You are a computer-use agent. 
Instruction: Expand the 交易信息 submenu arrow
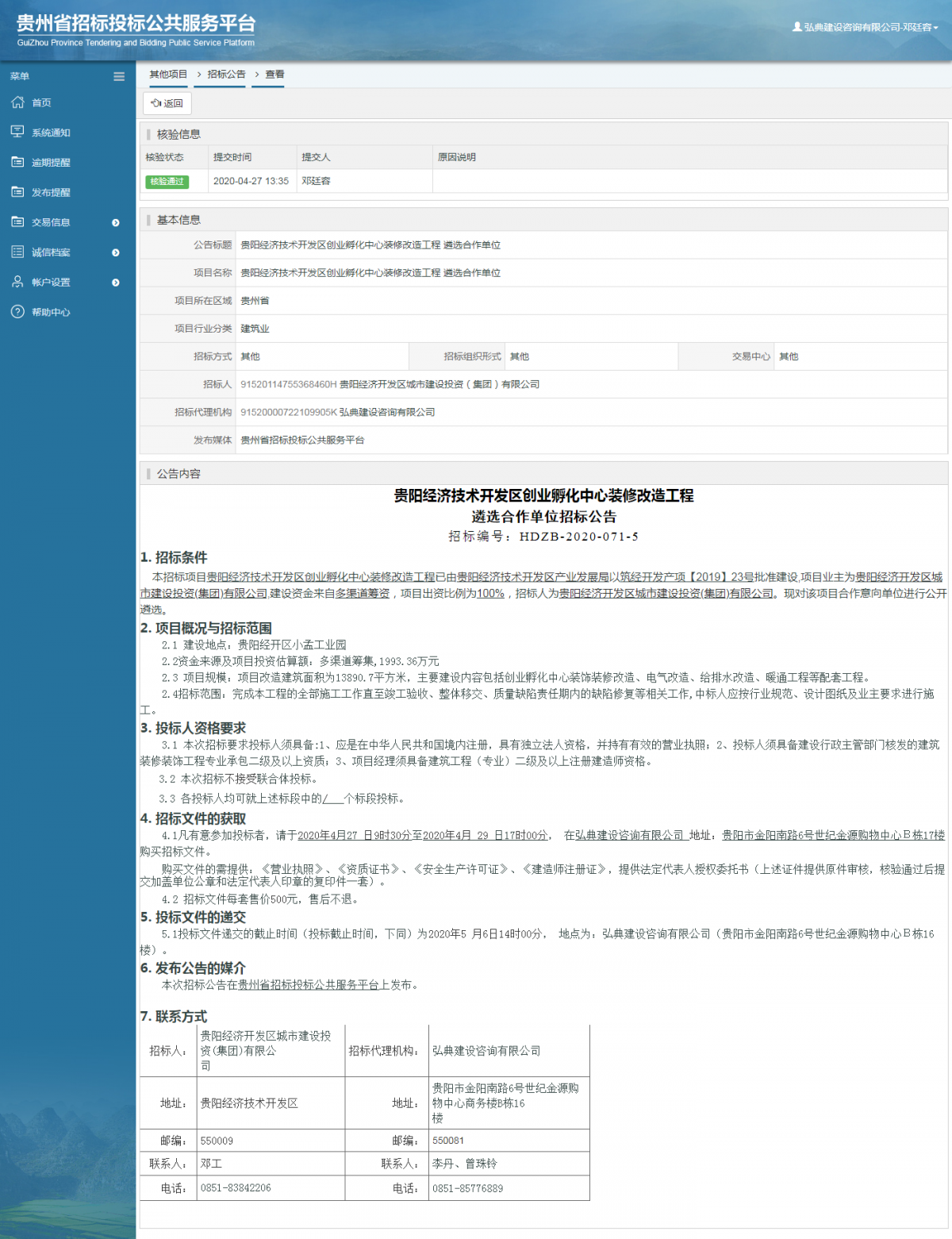pos(116,223)
